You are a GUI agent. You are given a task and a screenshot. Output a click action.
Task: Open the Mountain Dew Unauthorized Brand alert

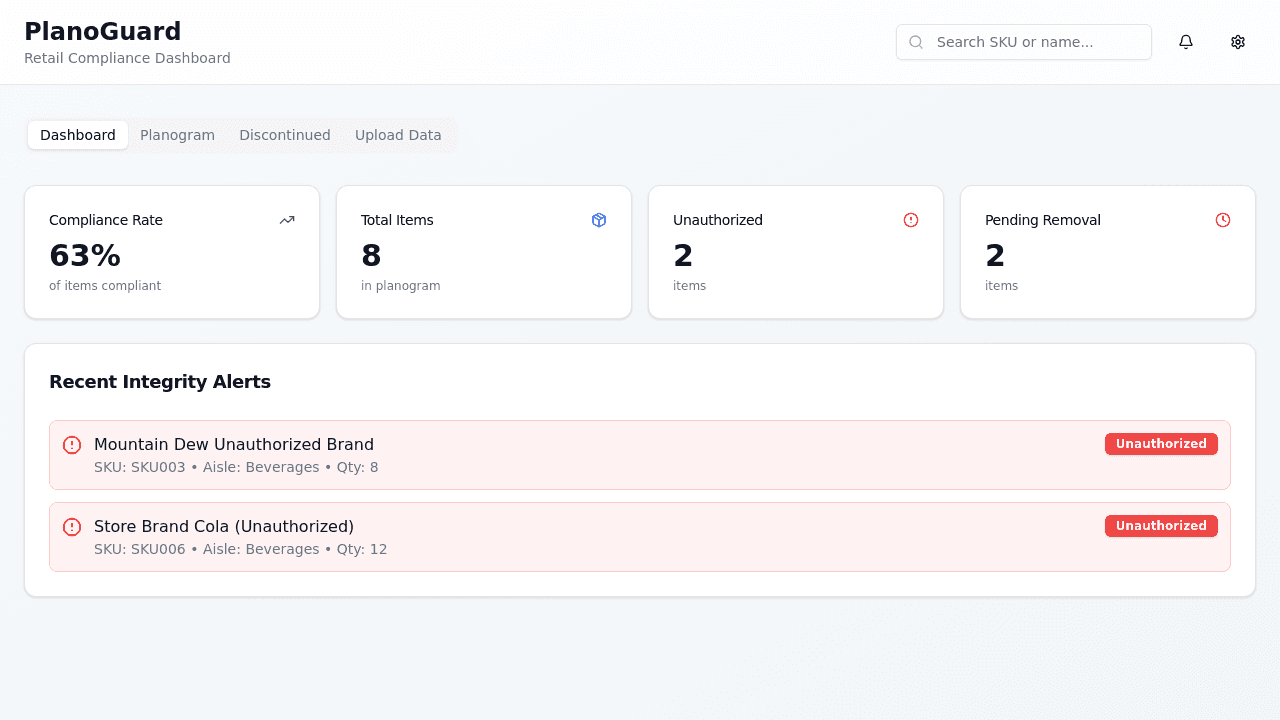234,445
